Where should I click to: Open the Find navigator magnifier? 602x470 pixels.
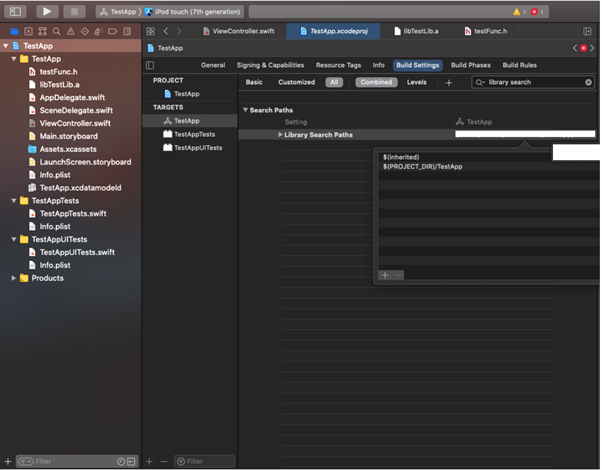pyautogui.click(x=56, y=31)
